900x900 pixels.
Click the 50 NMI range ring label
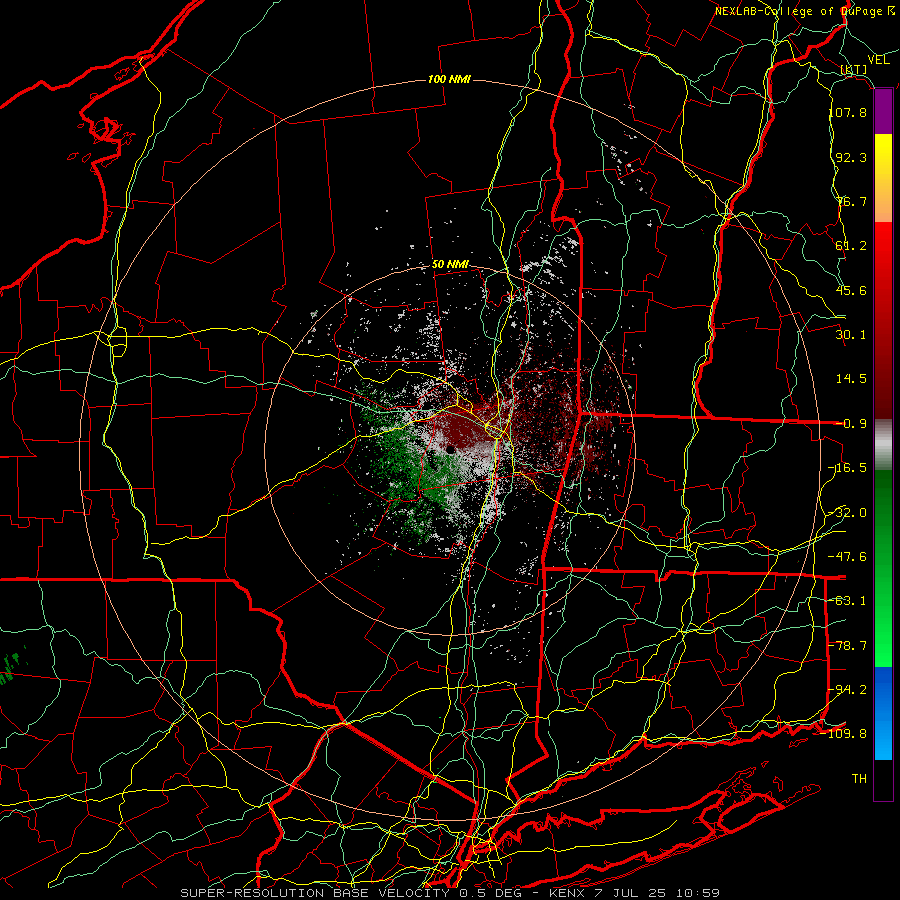(451, 265)
